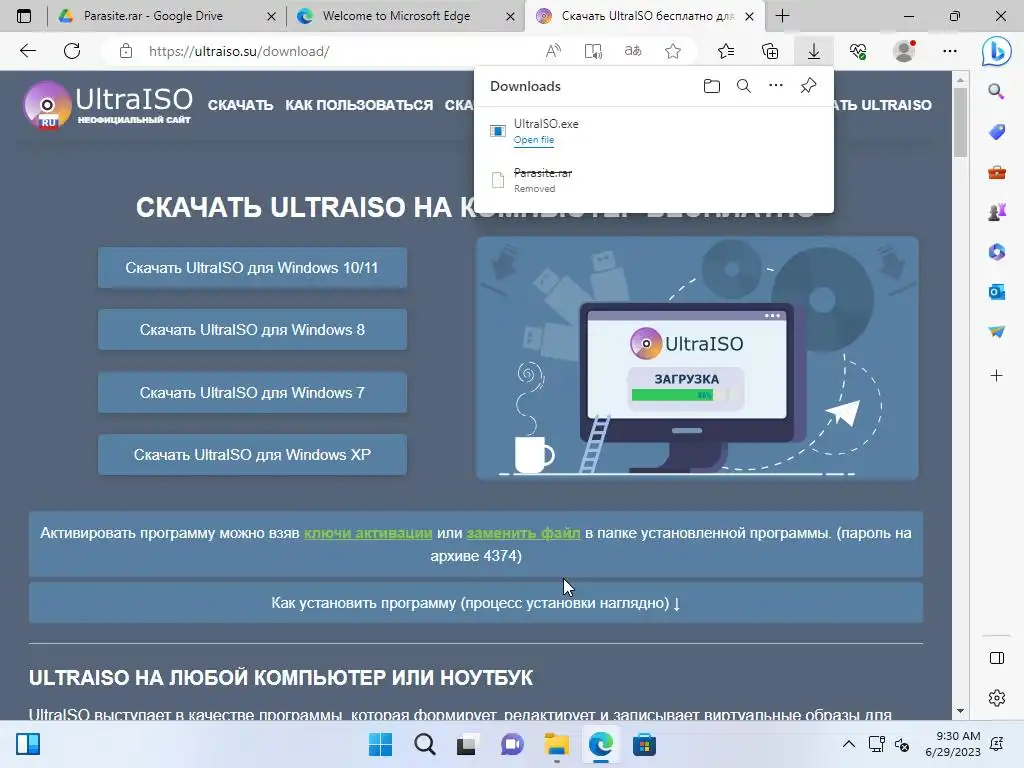Open Bing chat sidebar button
The width and height of the screenshot is (1024, 768).
click(996, 51)
